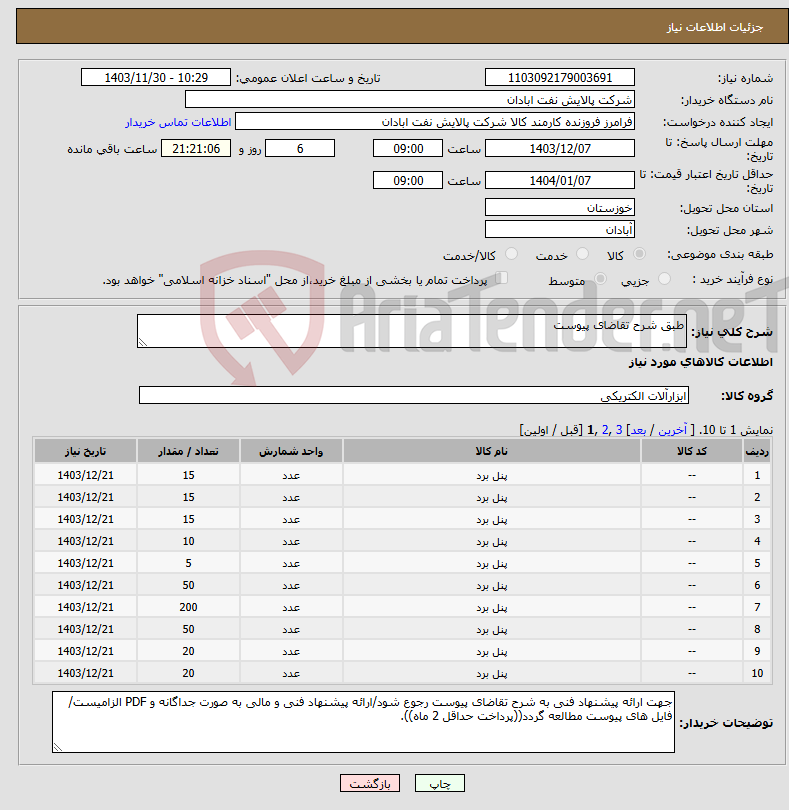
Task: Select the کالا/خدمت radio button
Action: tap(511, 254)
